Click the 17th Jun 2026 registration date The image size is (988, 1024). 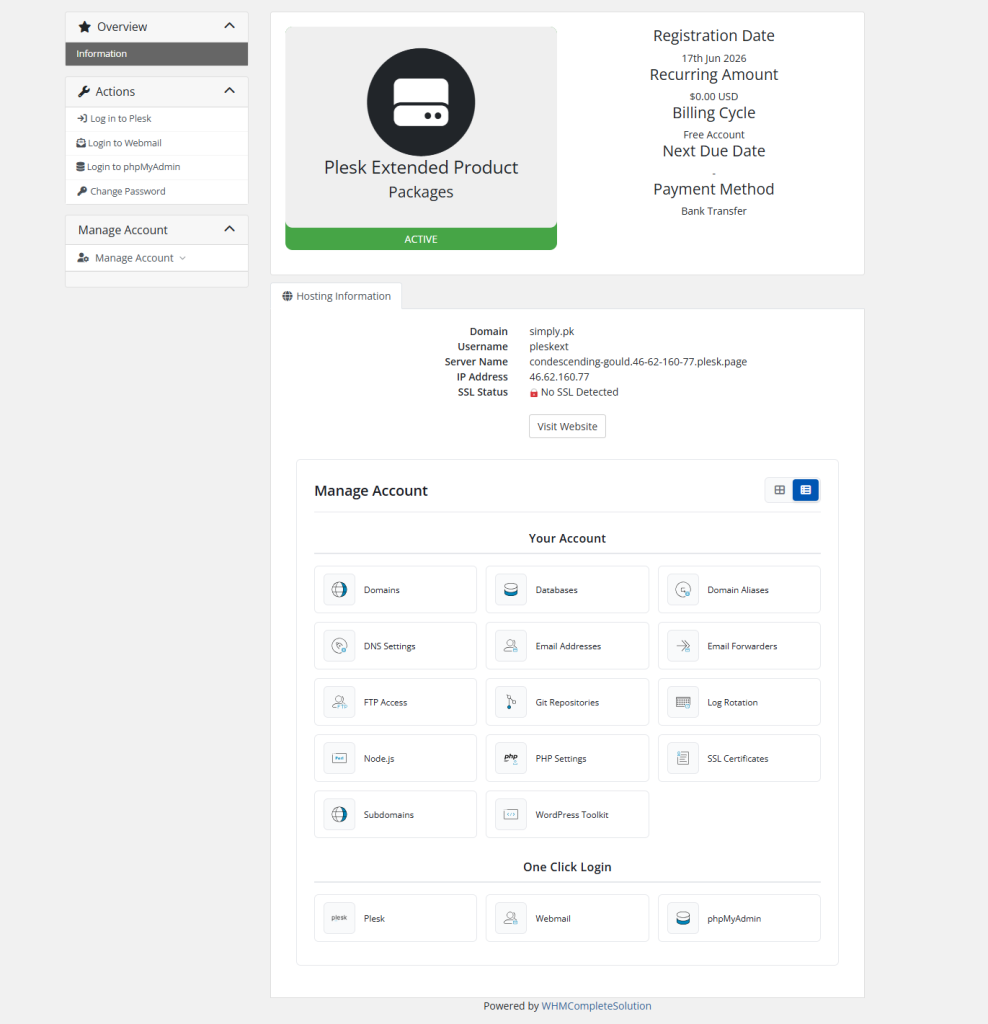click(x=714, y=58)
